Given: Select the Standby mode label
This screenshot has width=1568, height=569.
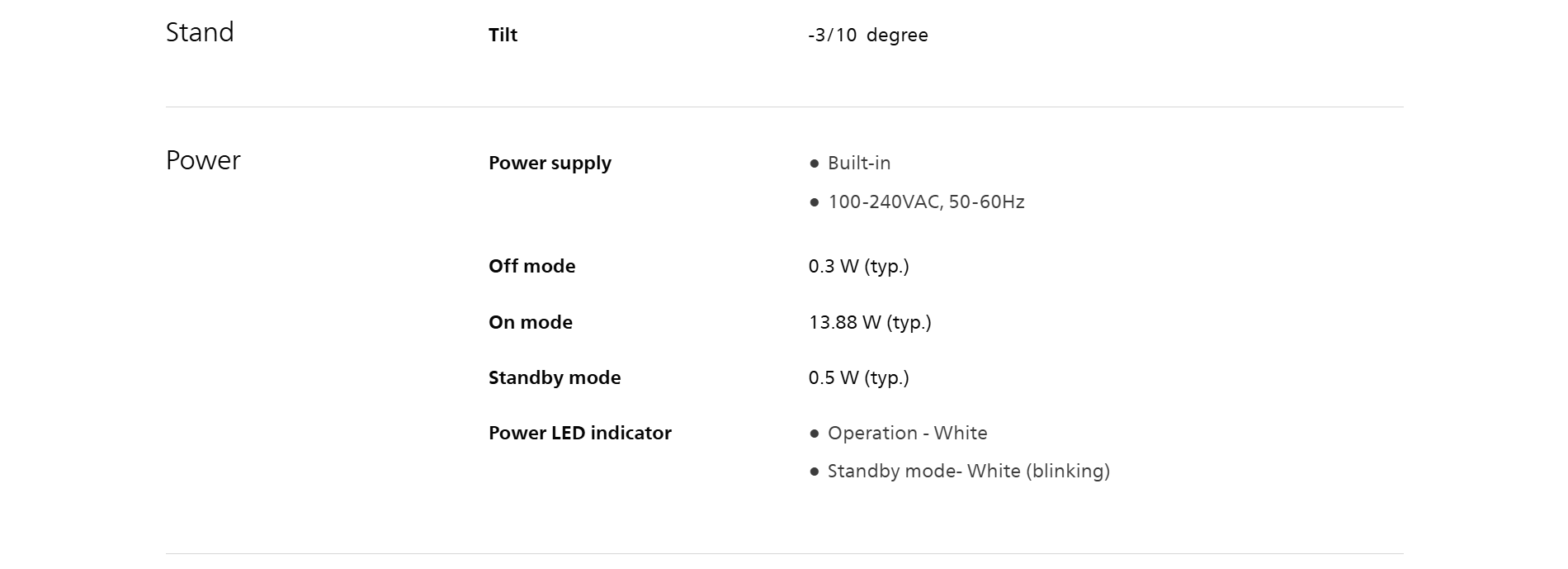Looking at the screenshot, I should pyautogui.click(x=555, y=377).
